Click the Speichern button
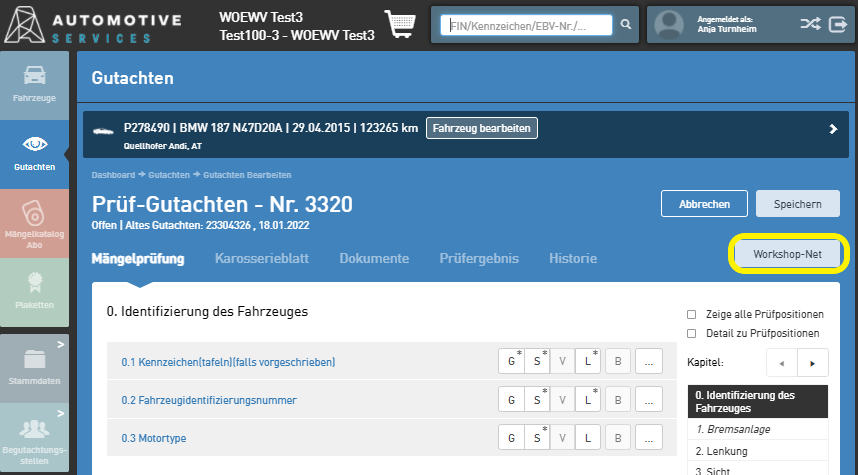 [796, 204]
